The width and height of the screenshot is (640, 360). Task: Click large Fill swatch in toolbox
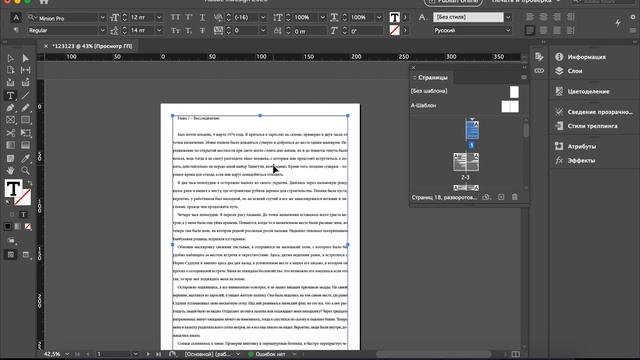pyautogui.click(x=13, y=189)
